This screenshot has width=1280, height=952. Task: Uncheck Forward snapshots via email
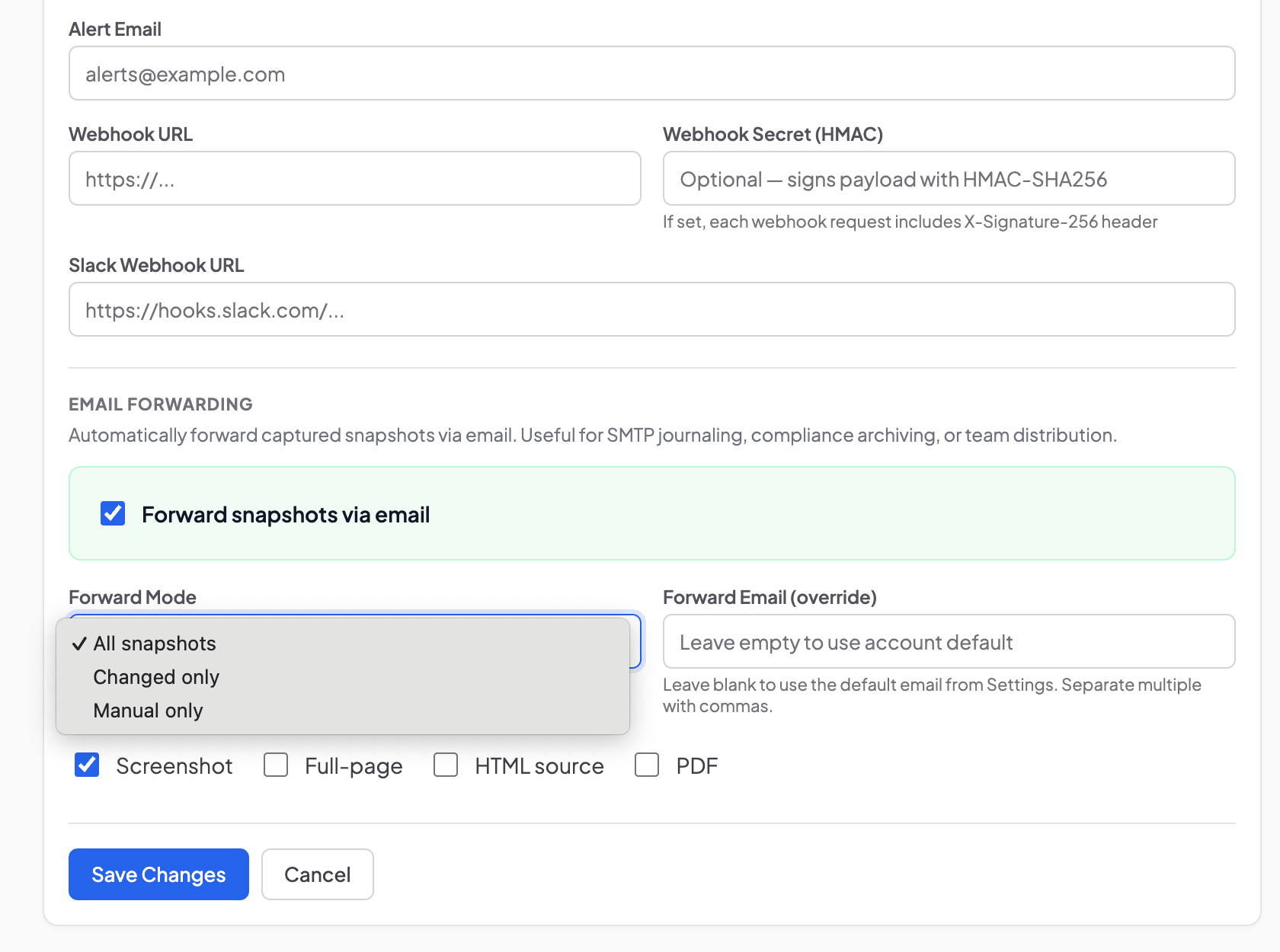[x=113, y=513]
